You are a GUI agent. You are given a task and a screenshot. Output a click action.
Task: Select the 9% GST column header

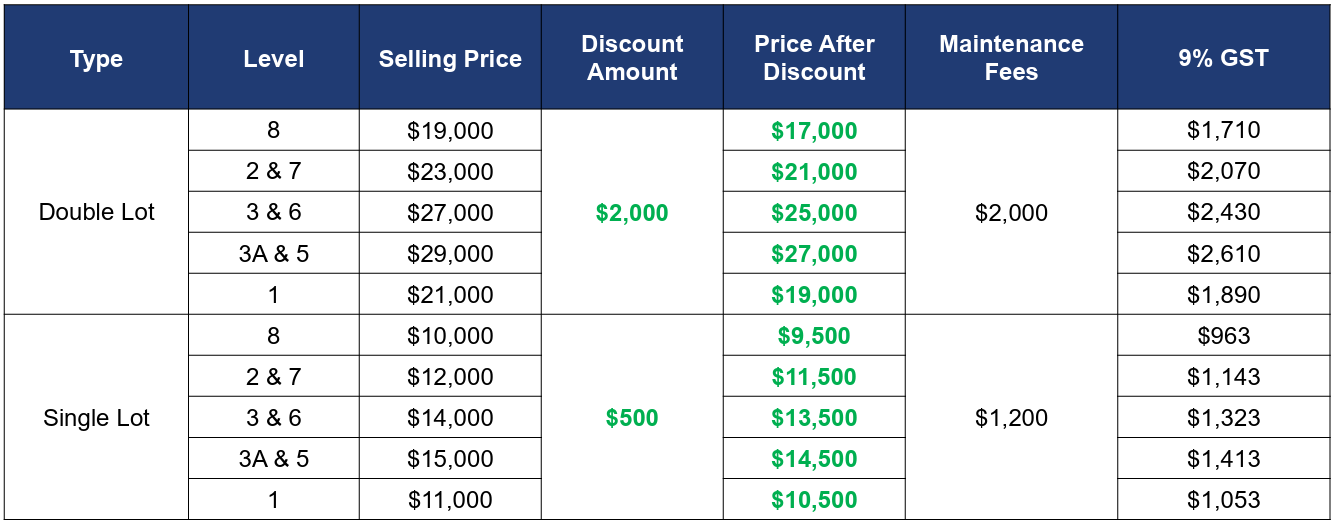point(1223,59)
